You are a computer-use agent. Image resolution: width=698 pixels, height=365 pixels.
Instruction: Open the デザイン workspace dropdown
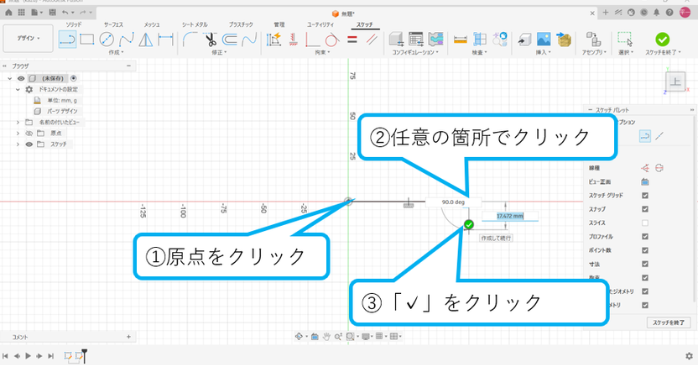pos(28,38)
